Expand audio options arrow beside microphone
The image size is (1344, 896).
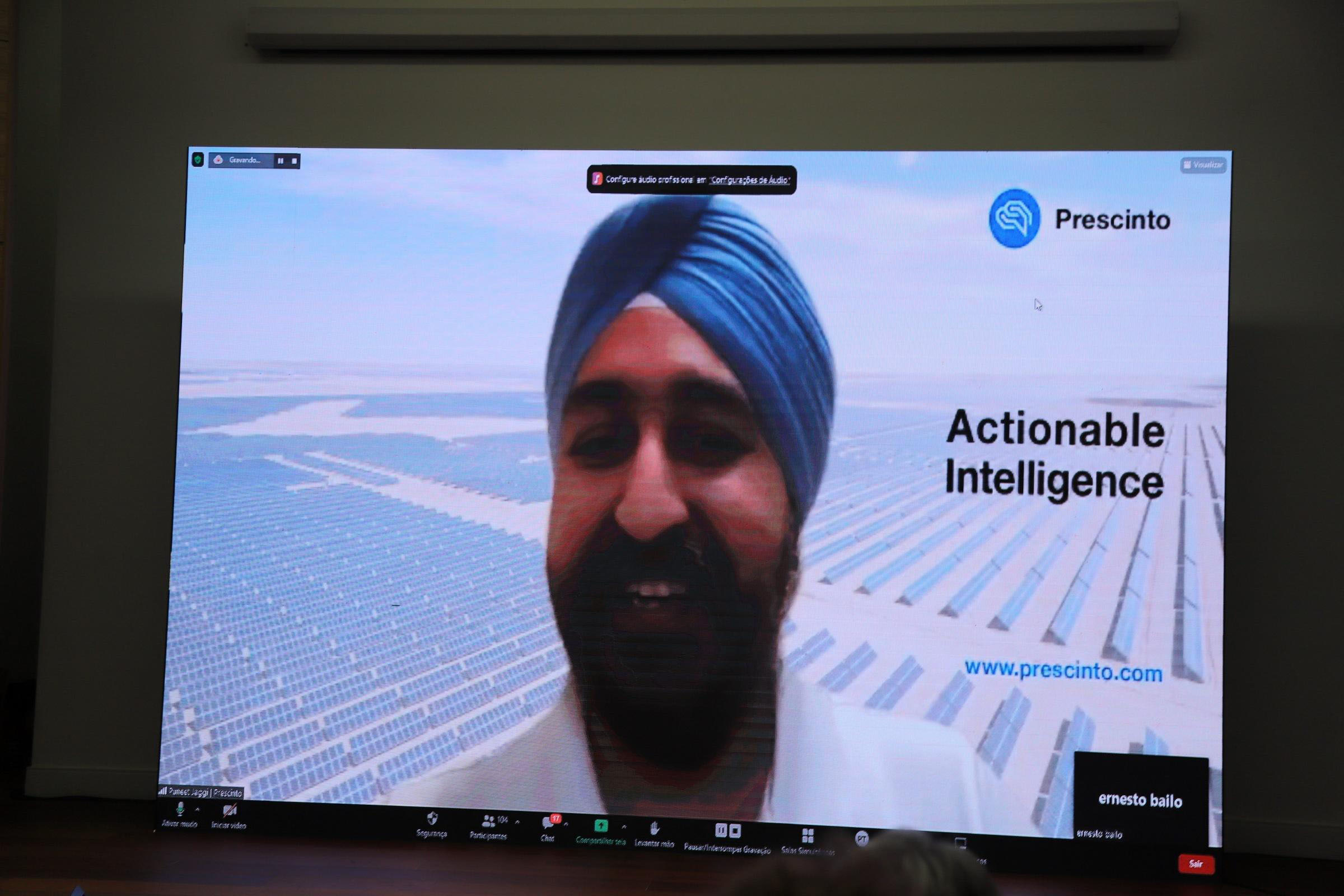(198, 809)
